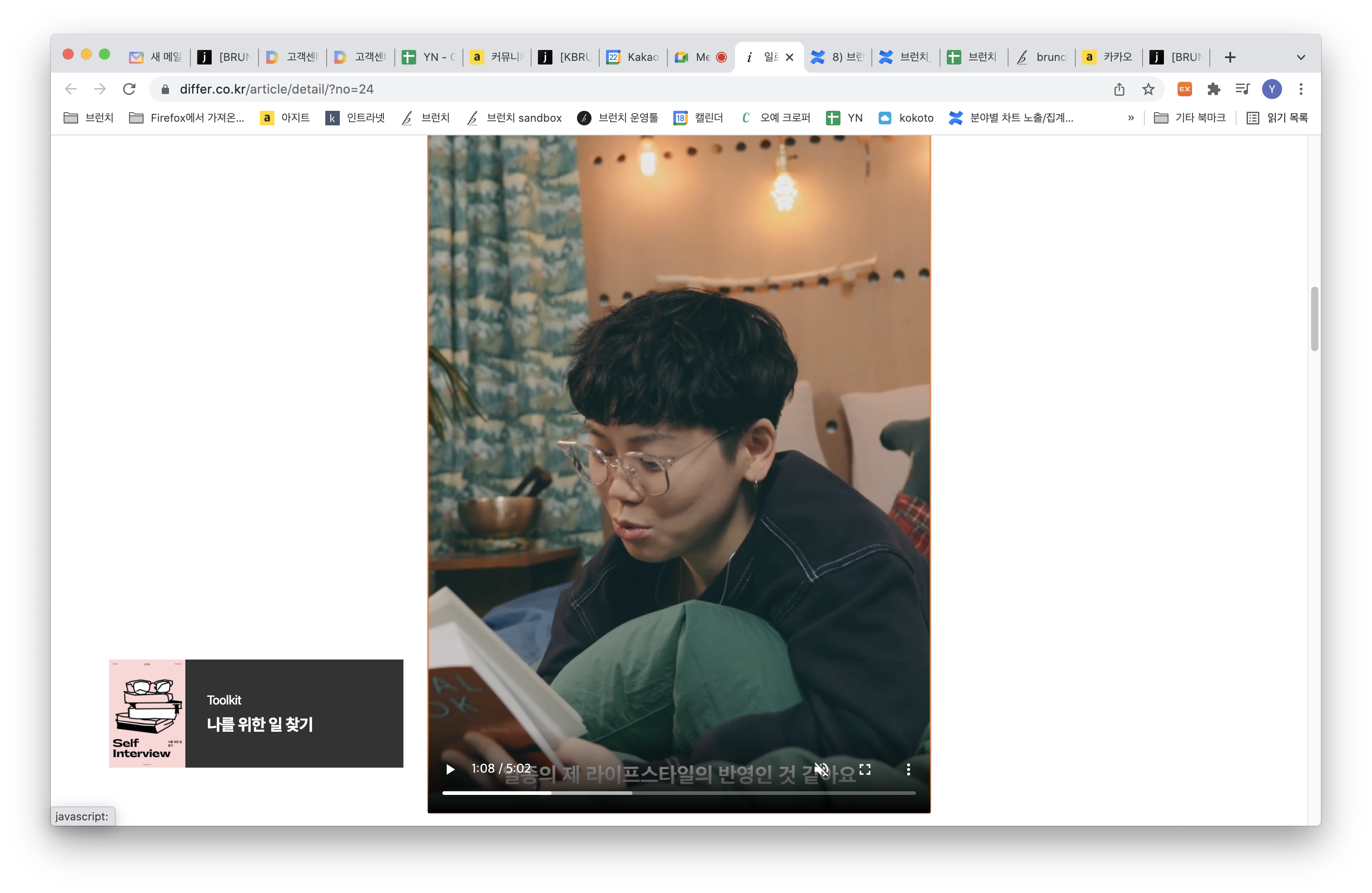
Task: Click the profile avatar Y icon
Action: tap(1272, 89)
